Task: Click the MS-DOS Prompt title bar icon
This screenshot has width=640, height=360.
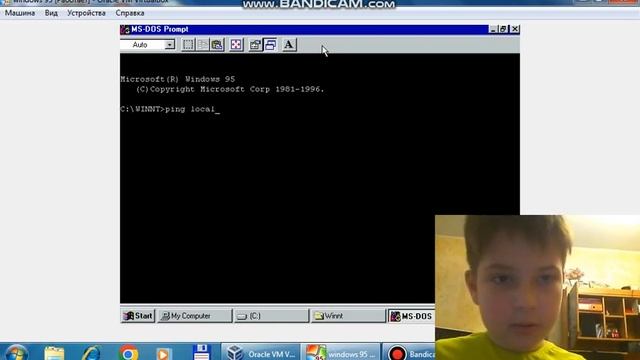Action: click(x=125, y=29)
